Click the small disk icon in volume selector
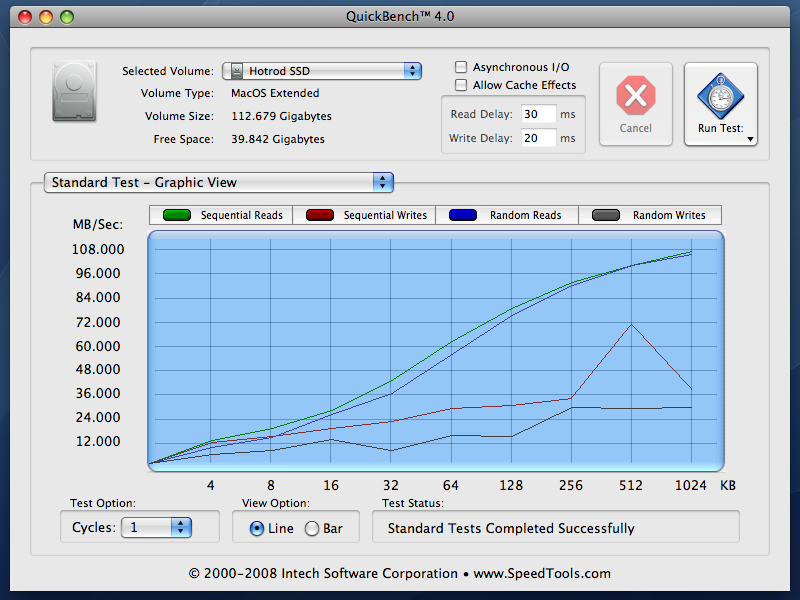Image resolution: width=800 pixels, height=600 pixels. pos(237,71)
